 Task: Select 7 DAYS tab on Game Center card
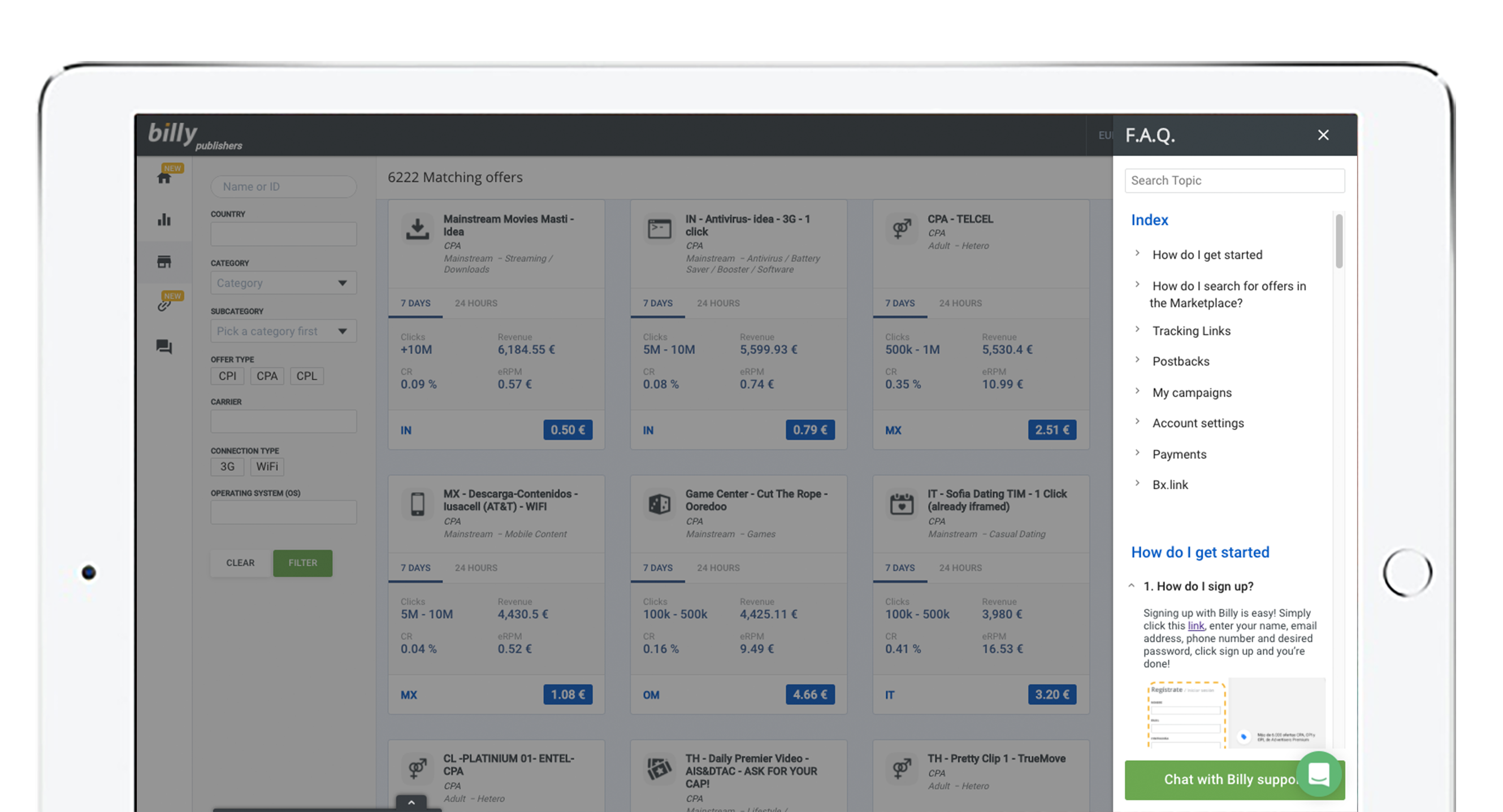(x=657, y=567)
